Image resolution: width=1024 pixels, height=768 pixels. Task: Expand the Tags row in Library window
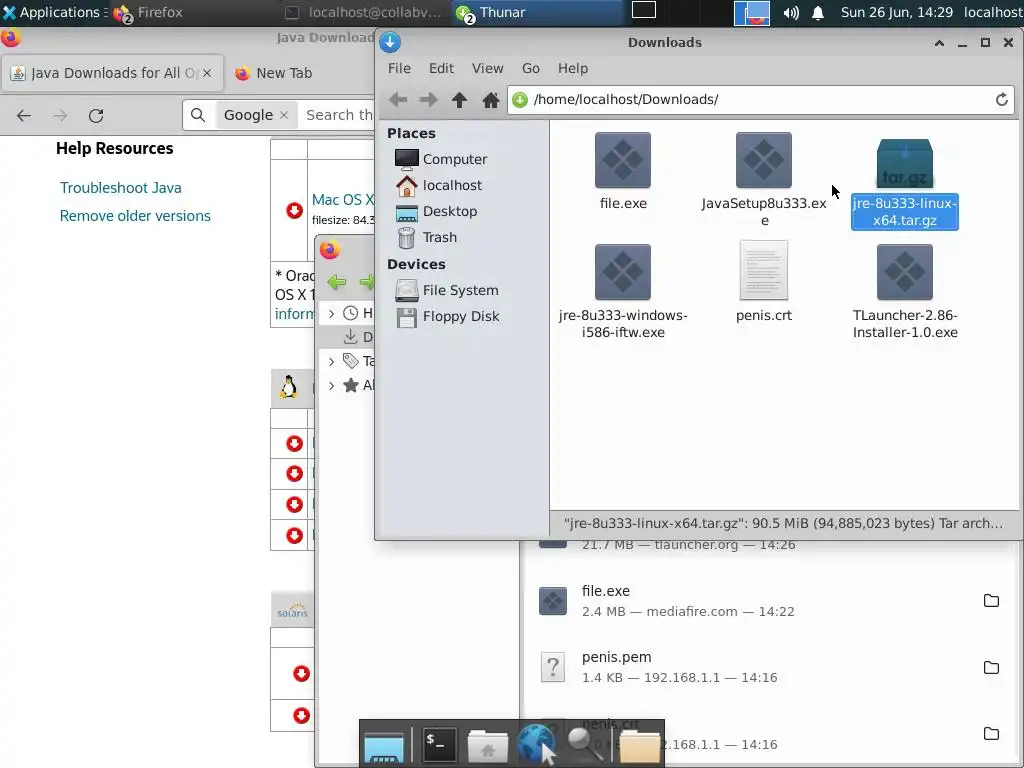click(x=332, y=361)
